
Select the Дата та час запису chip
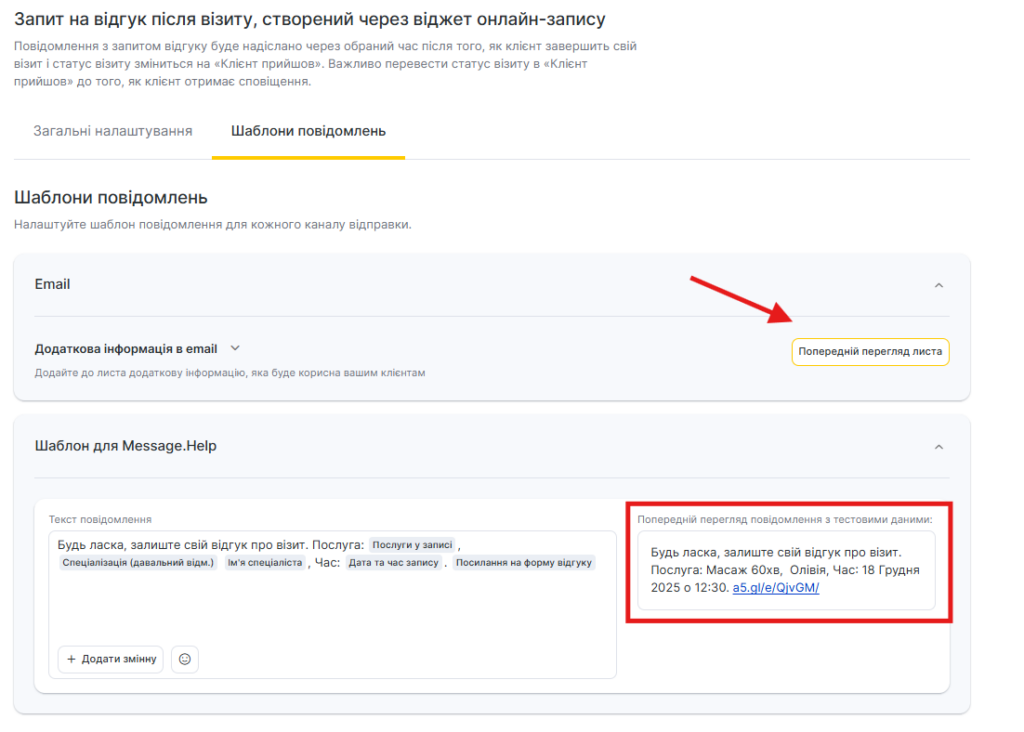pyautogui.click(x=393, y=563)
